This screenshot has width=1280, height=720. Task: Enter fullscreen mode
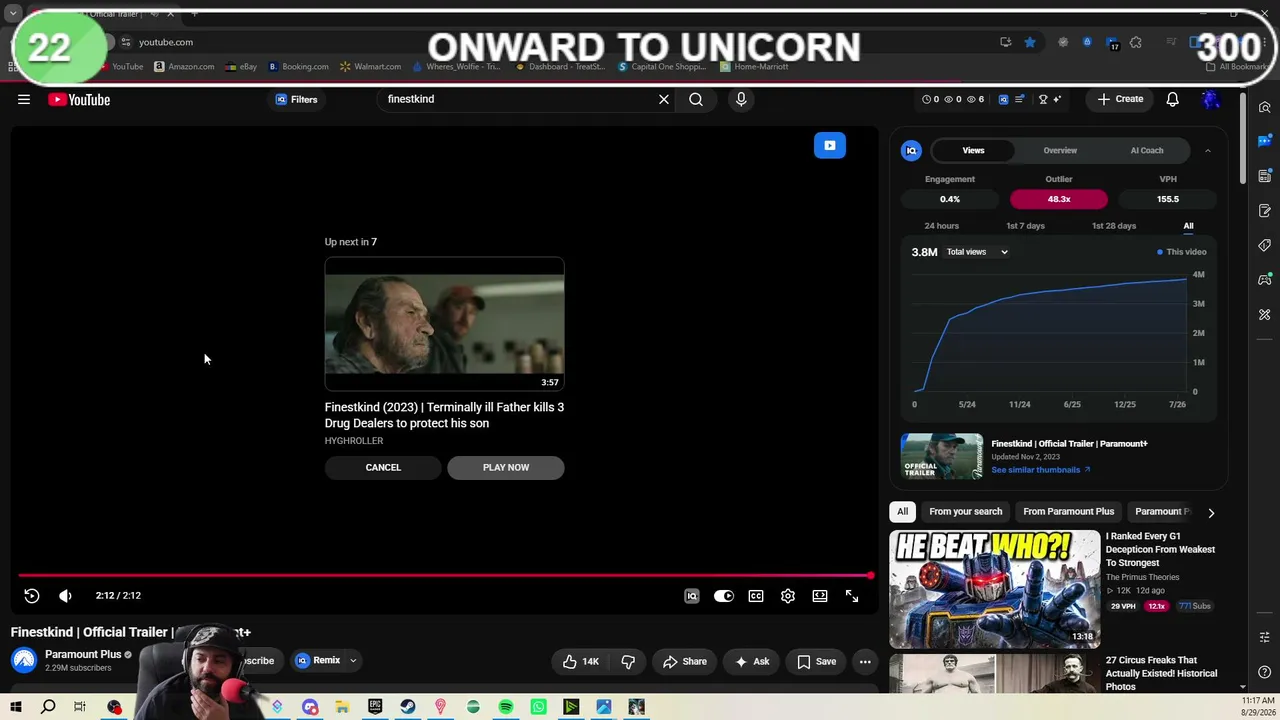(x=852, y=596)
